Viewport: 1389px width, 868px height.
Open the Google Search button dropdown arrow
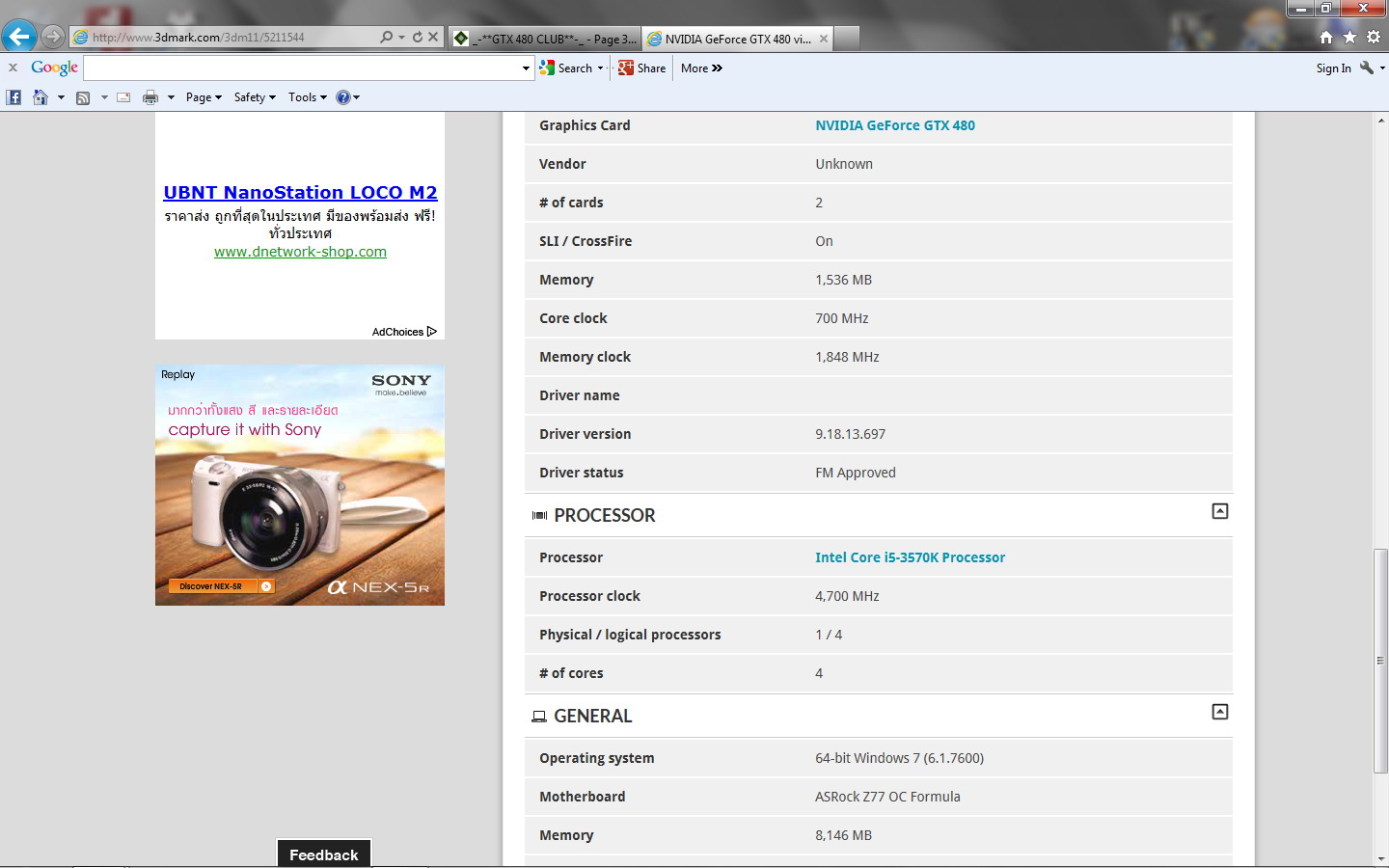coord(600,68)
